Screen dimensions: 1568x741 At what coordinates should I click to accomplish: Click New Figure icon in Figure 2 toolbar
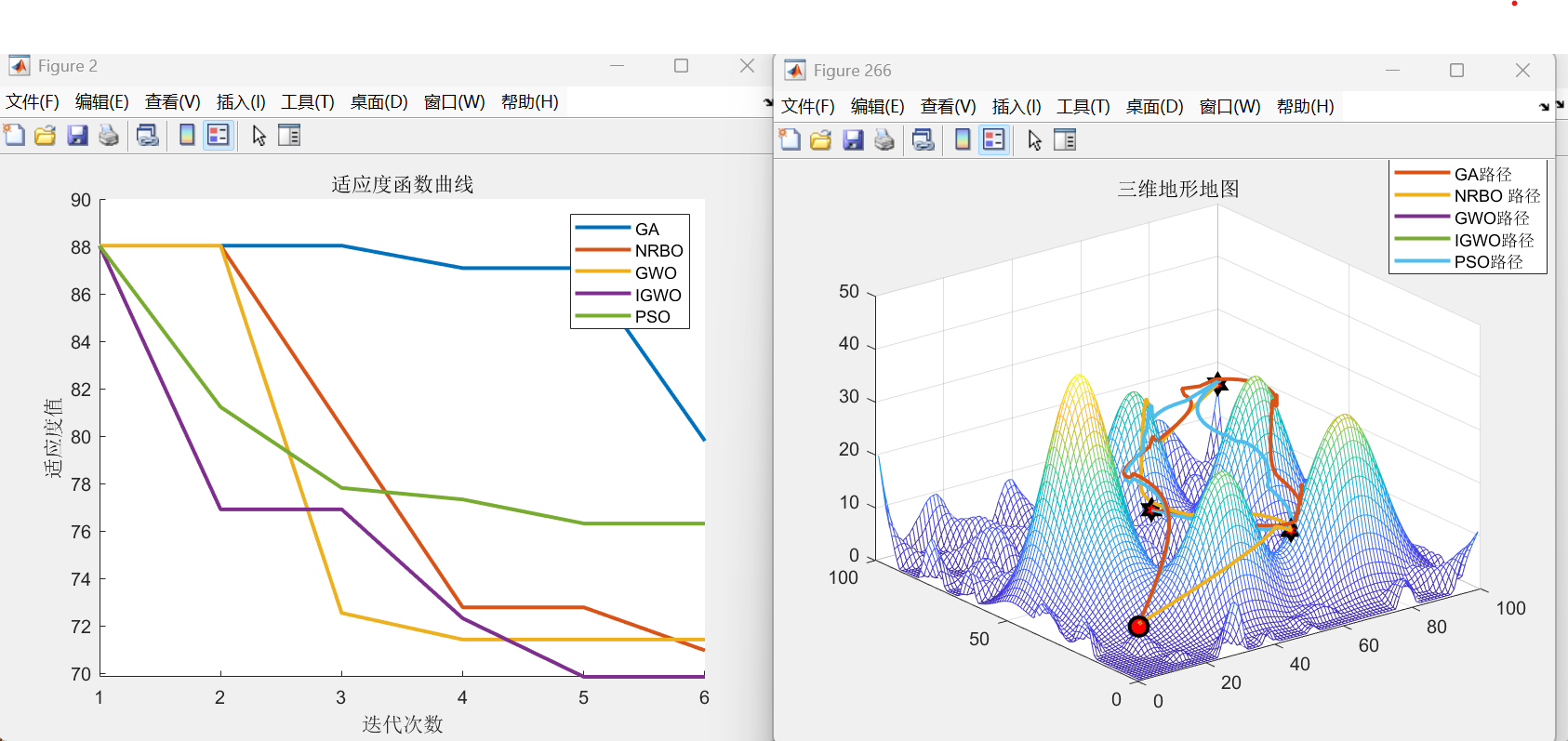click(x=14, y=136)
